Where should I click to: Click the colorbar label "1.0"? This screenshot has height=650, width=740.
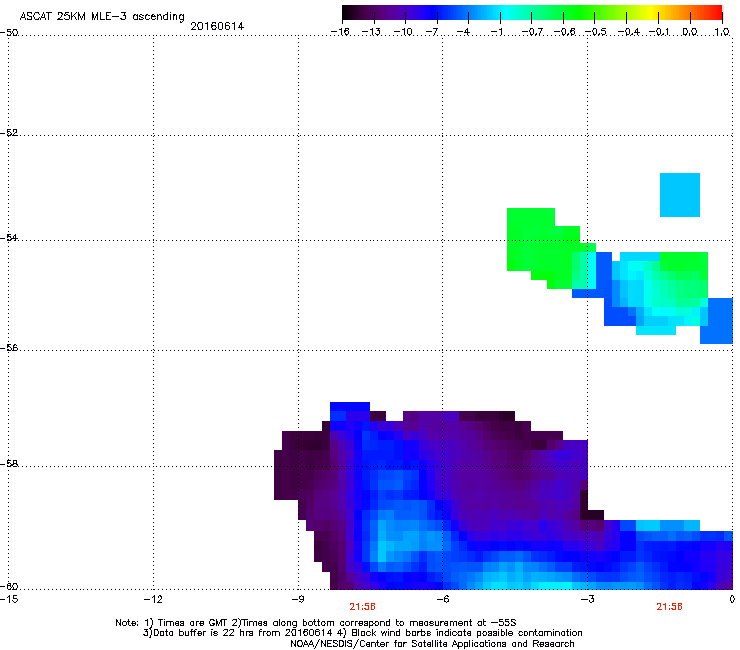[x=722, y=32]
